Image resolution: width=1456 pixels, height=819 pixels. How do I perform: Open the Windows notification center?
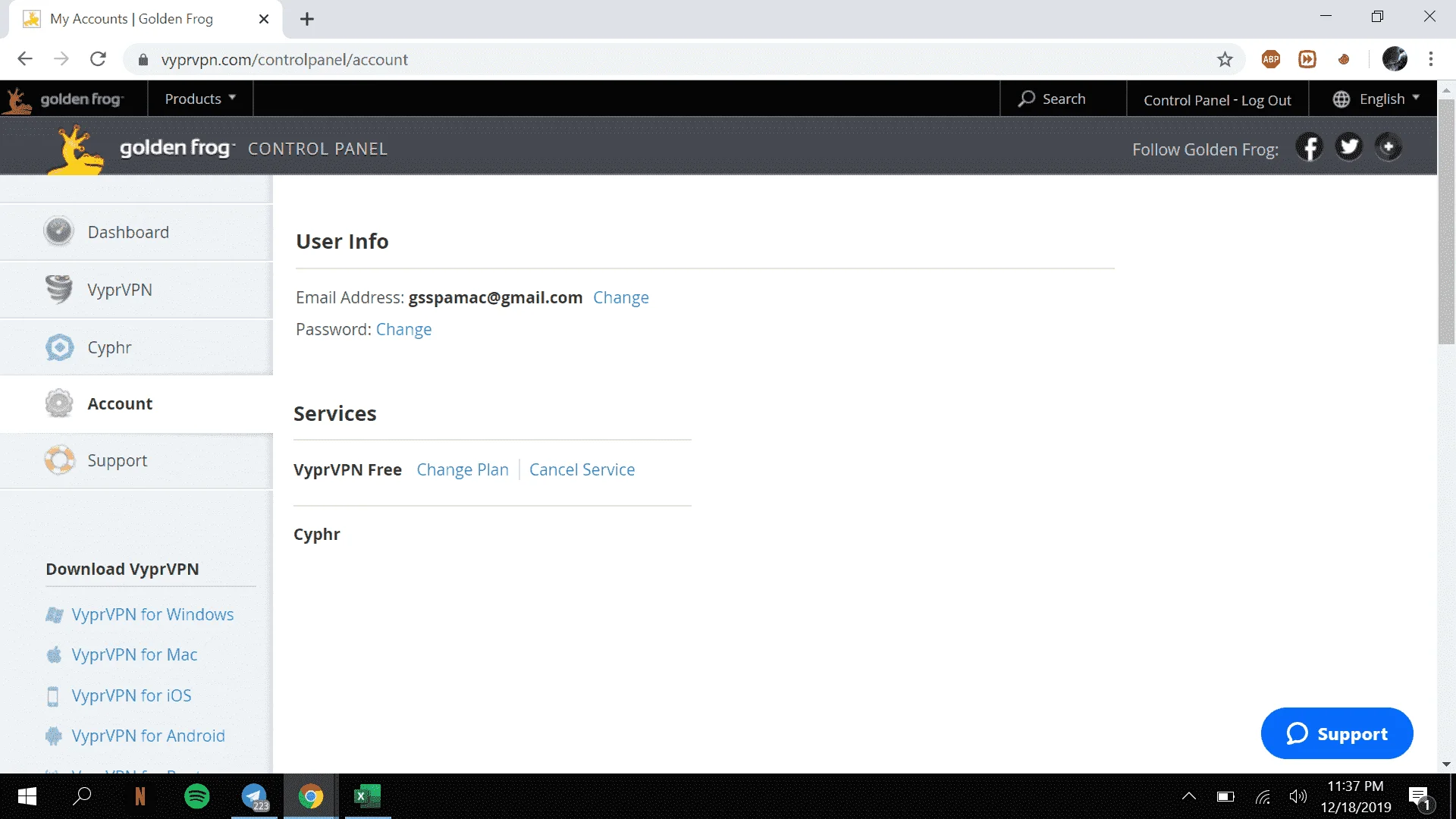click(1421, 797)
